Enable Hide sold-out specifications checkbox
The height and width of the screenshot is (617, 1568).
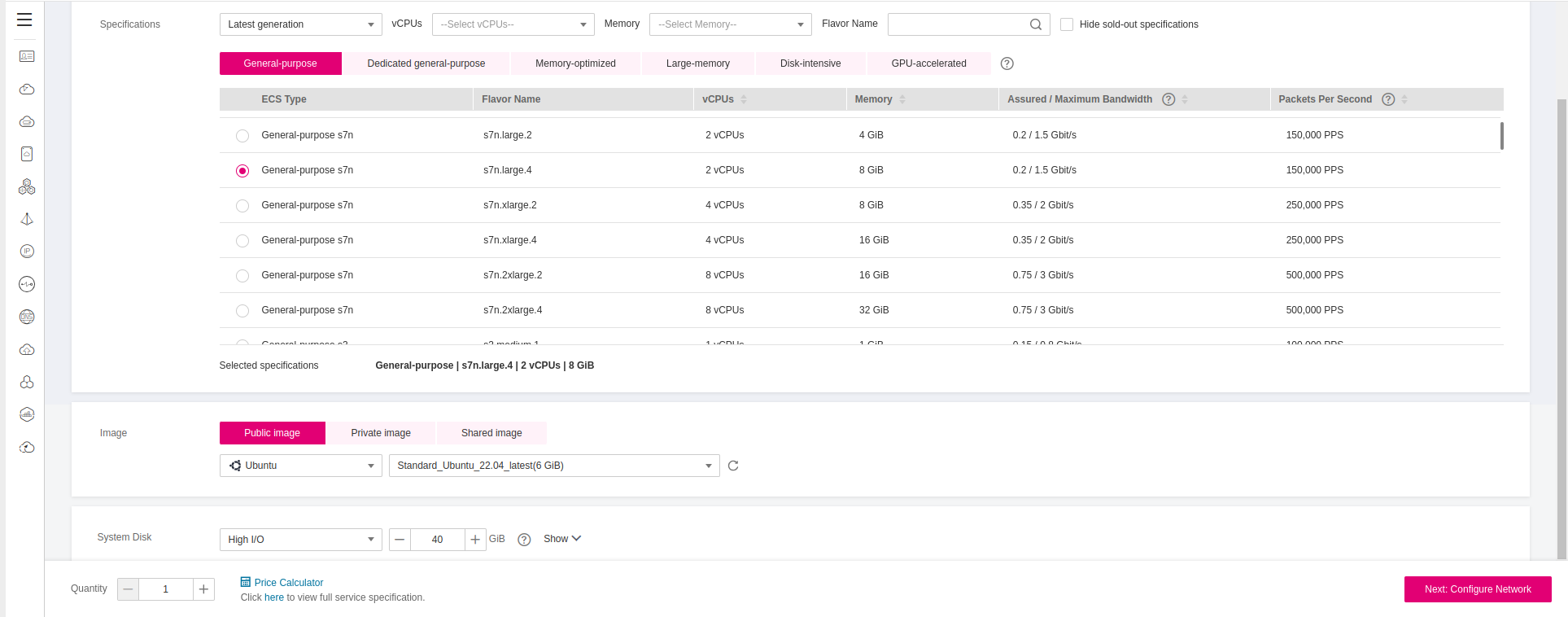(x=1066, y=24)
